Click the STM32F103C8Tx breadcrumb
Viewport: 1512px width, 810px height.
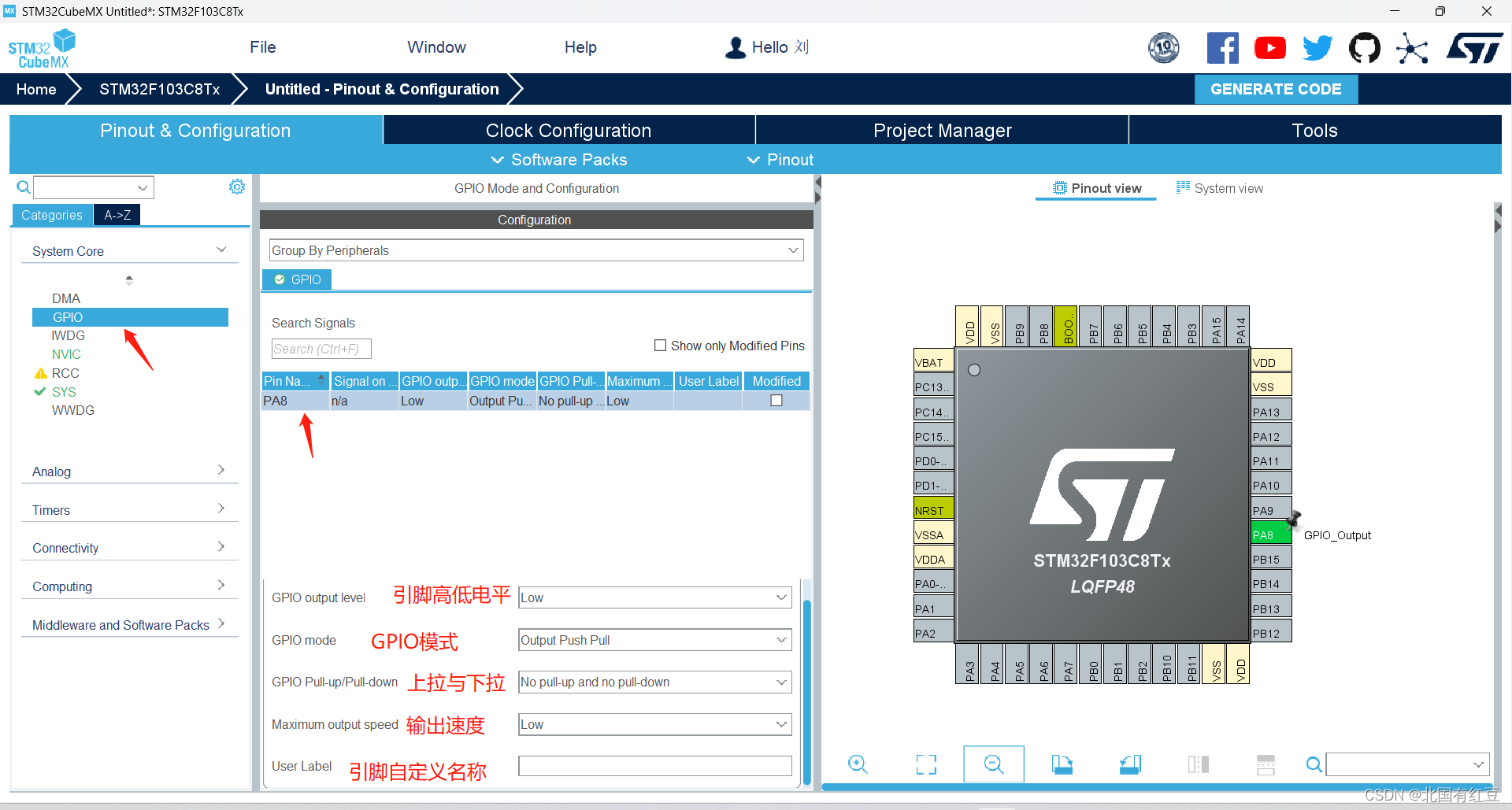click(x=159, y=89)
